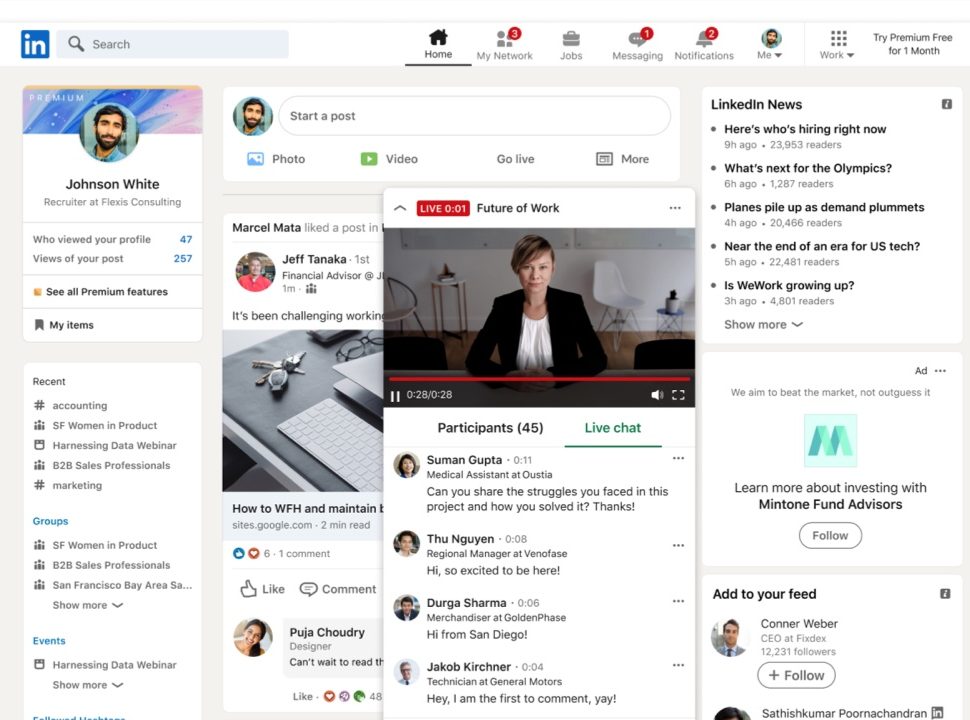Click the Add to your feed info icon
This screenshot has height=720, width=970.
[945, 594]
